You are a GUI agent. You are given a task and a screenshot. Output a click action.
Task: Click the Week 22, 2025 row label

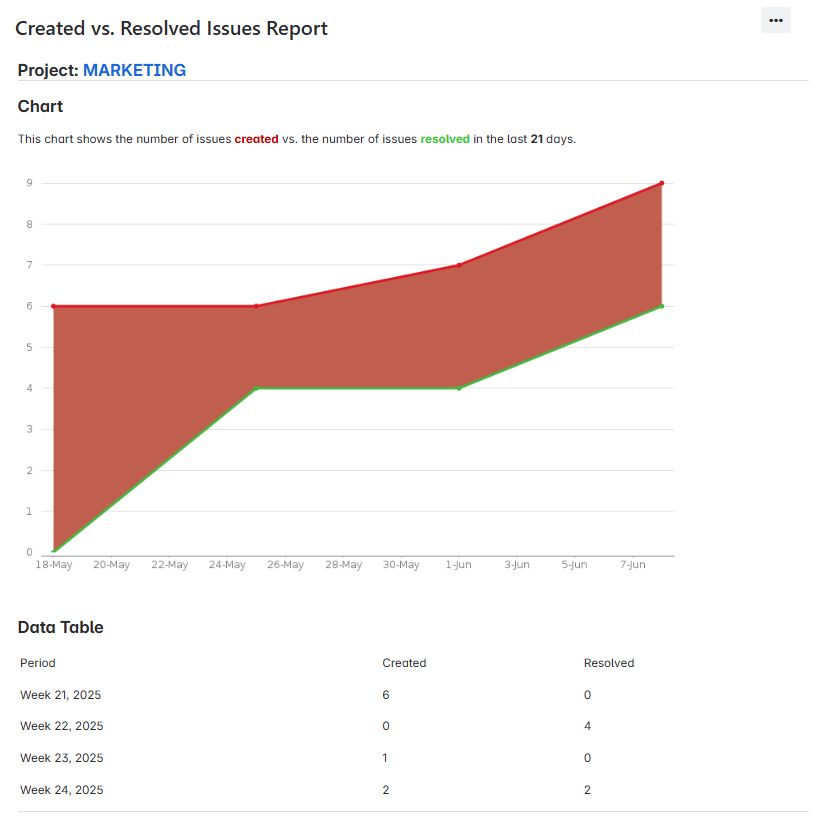point(61,726)
